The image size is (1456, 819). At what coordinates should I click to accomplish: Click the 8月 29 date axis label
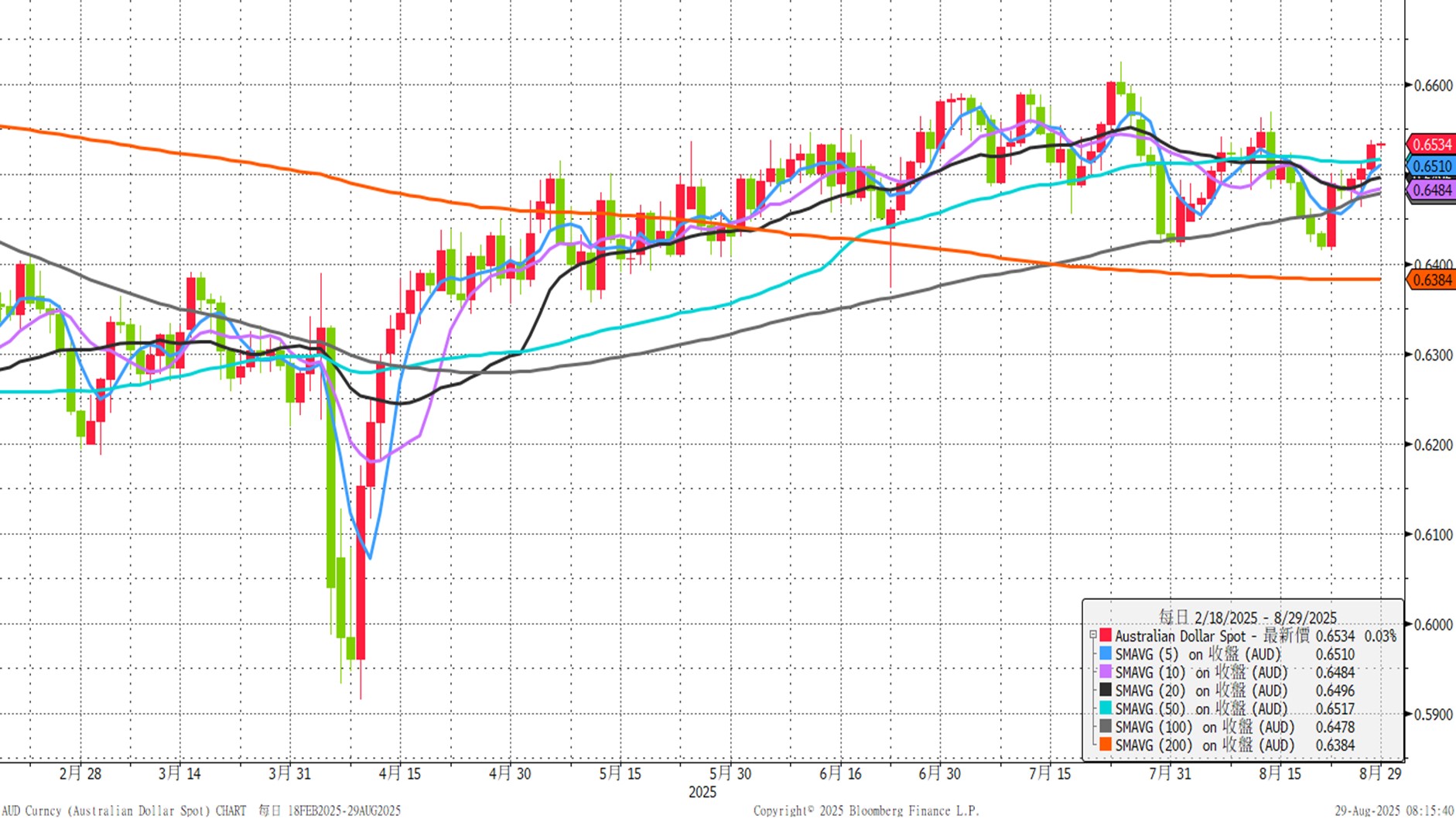(x=1380, y=773)
